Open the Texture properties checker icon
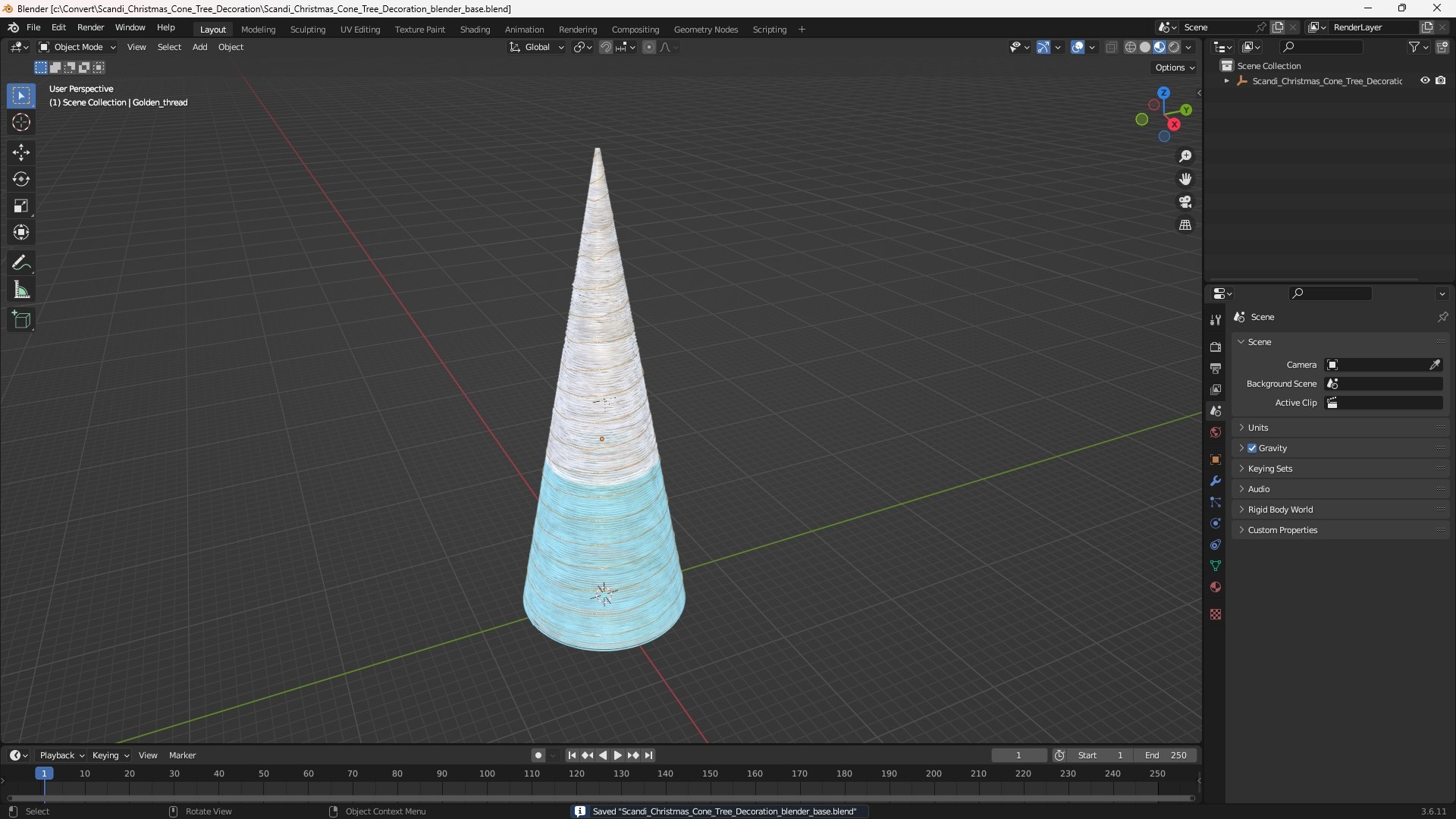Viewport: 1456px width, 819px height. [x=1216, y=614]
